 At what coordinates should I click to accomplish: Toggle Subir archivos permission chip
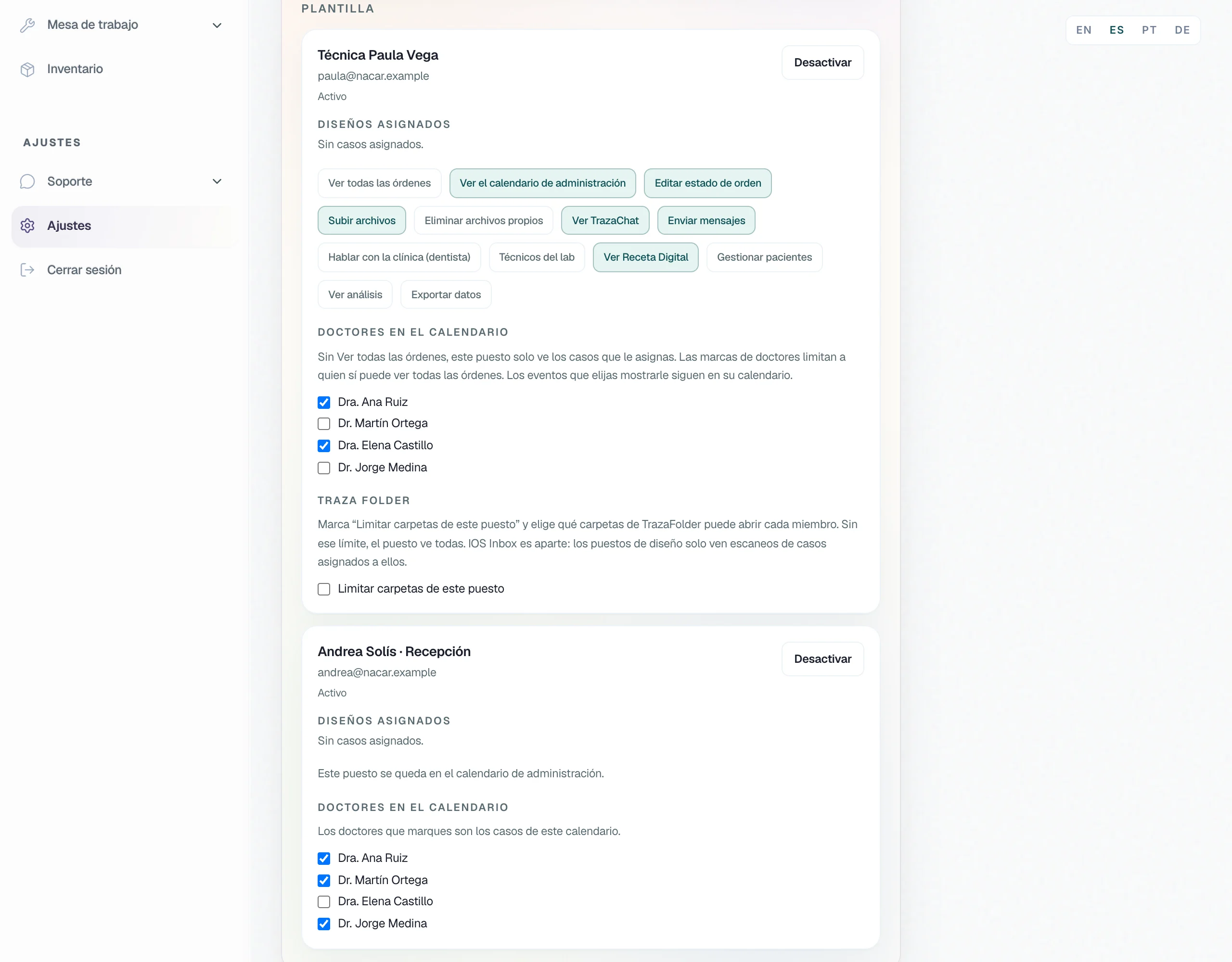(362, 221)
